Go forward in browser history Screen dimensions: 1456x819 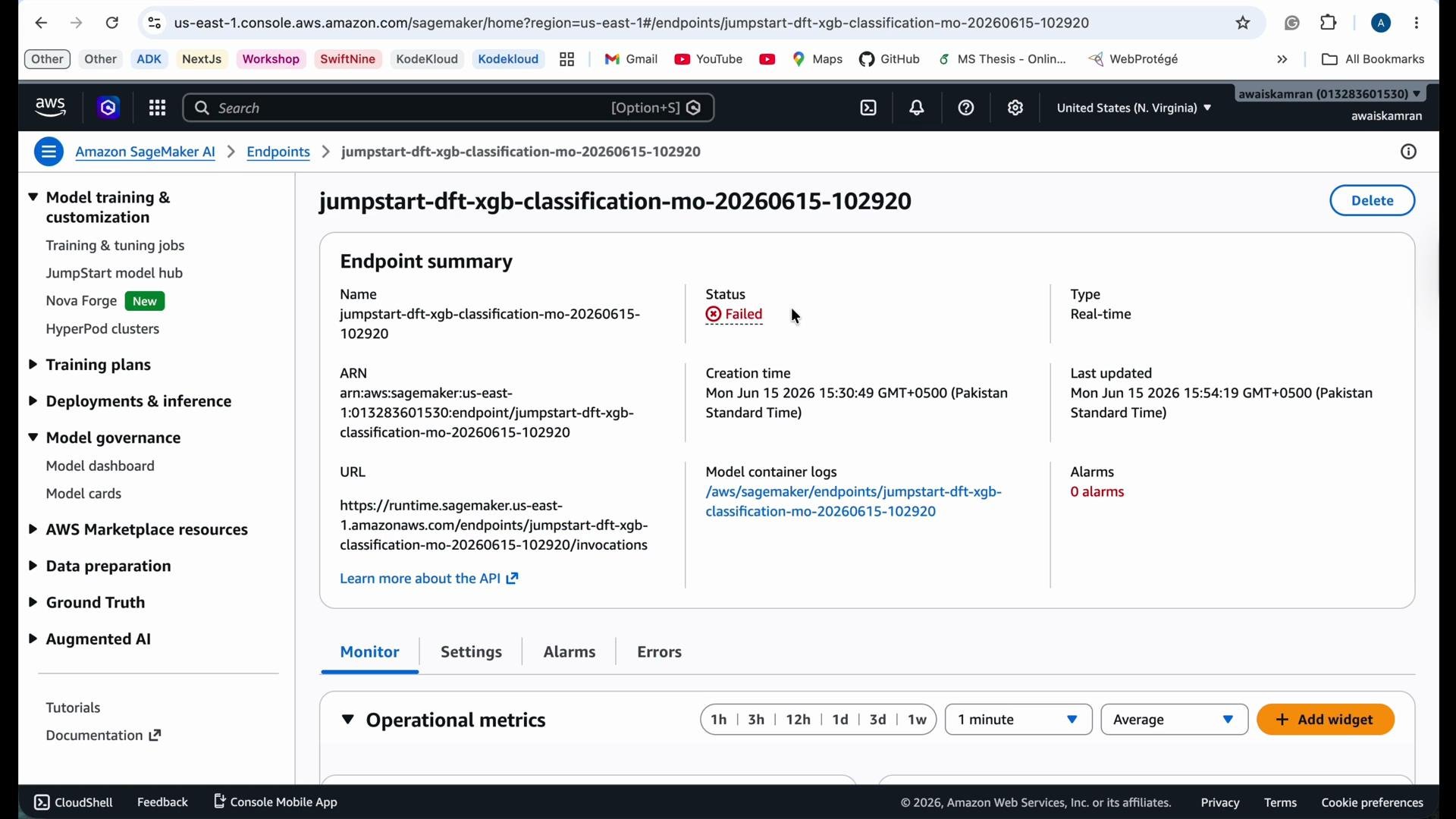tap(77, 23)
